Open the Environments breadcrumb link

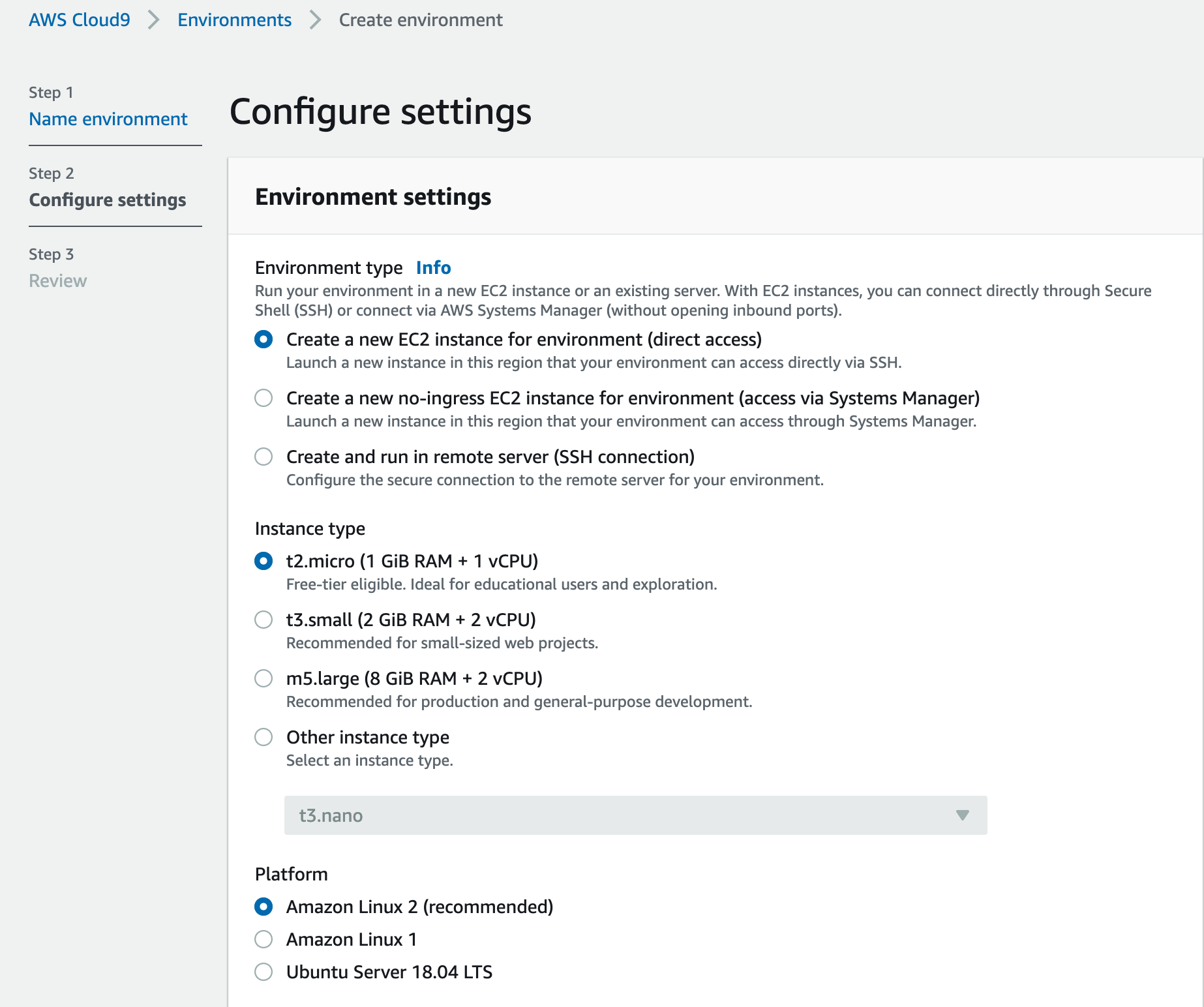tap(235, 20)
